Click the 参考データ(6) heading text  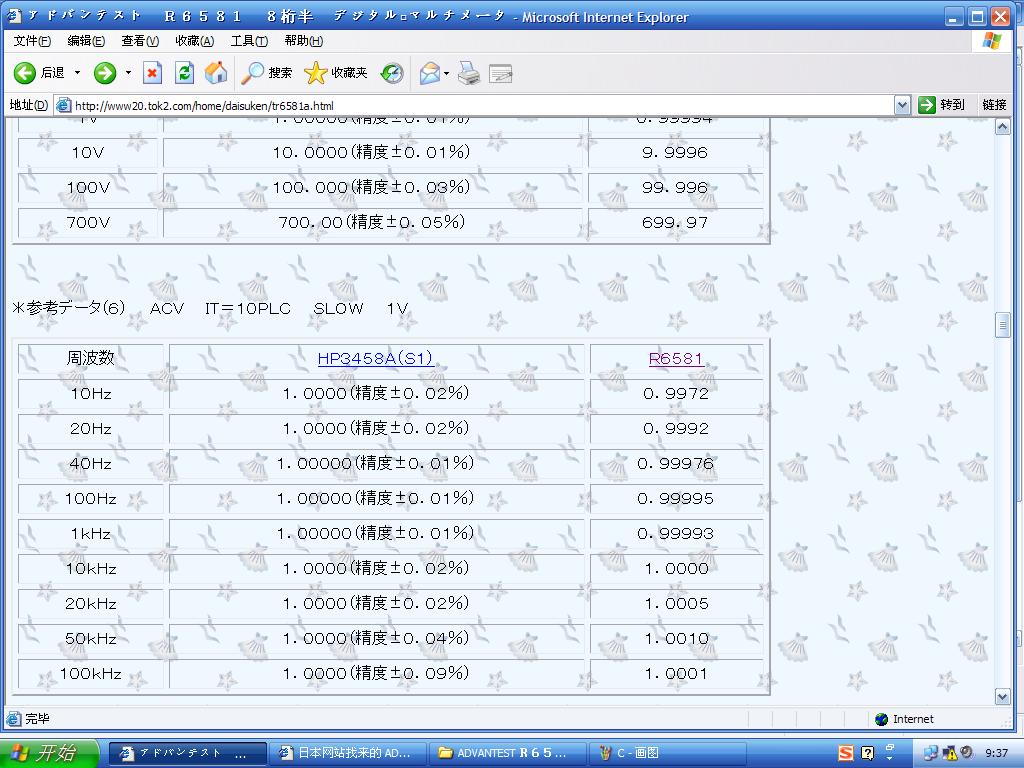click(x=69, y=308)
